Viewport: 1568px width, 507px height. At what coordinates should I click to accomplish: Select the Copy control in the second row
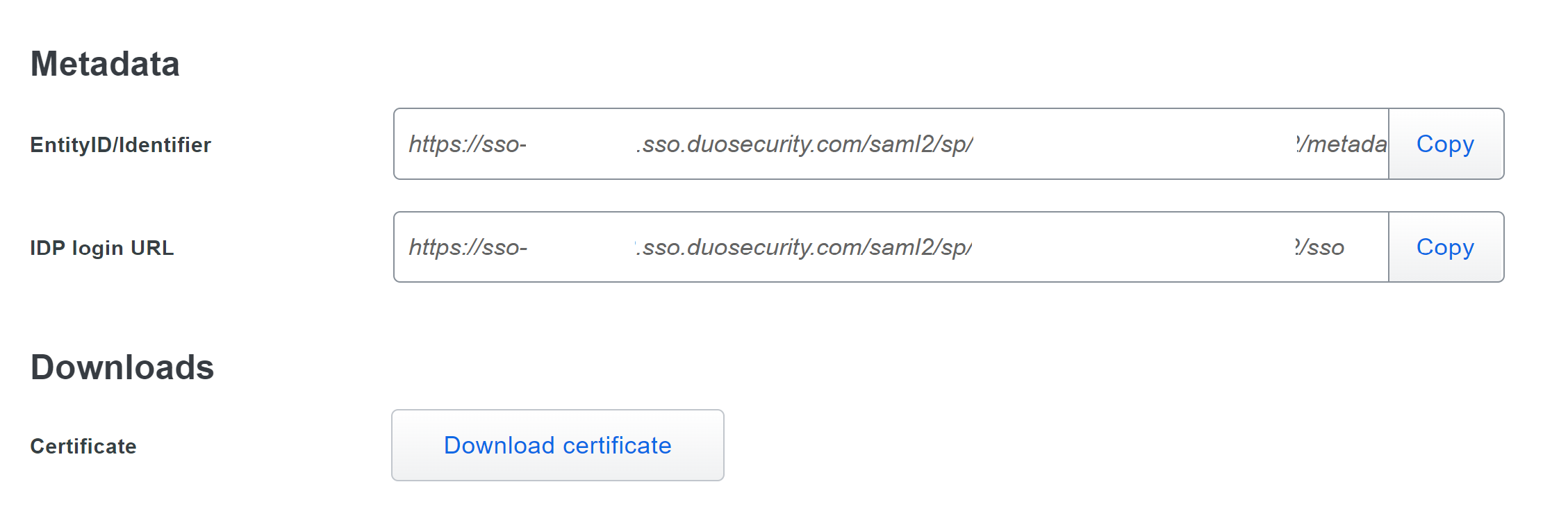tap(1444, 247)
